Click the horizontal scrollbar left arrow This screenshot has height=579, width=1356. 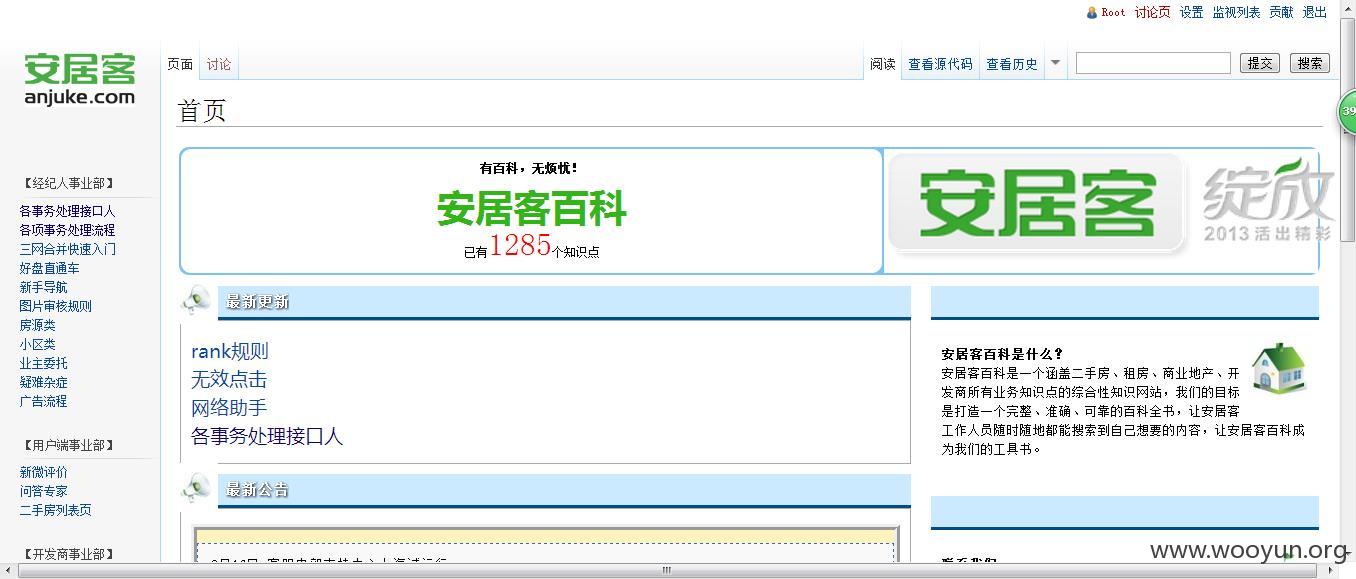[8, 571]
